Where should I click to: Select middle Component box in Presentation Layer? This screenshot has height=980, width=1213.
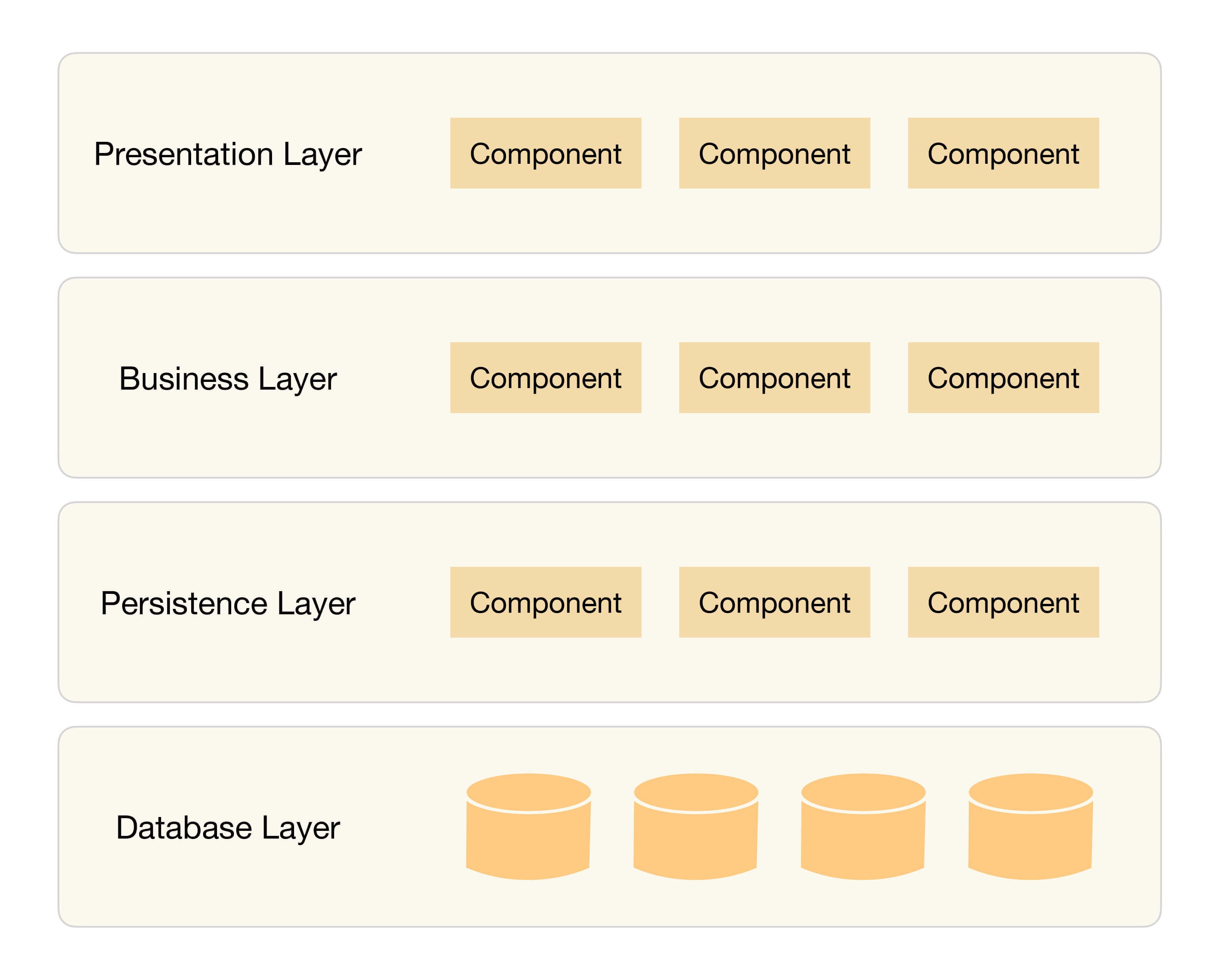click(774, 153)
